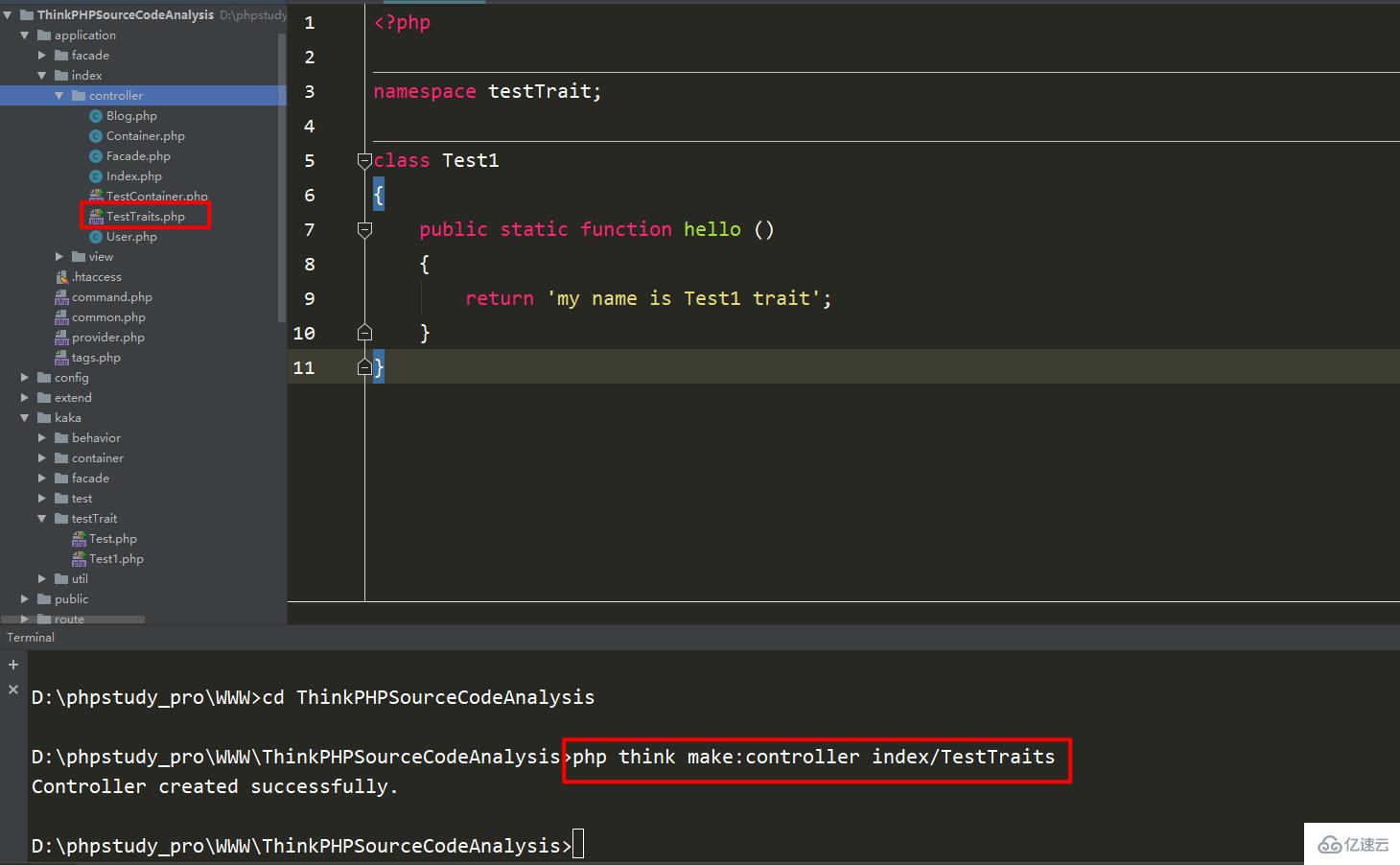Click the tags.php file icon
Image resolution: width=1400 pixels, height=865 pixels.
click(x=61, y=358)
